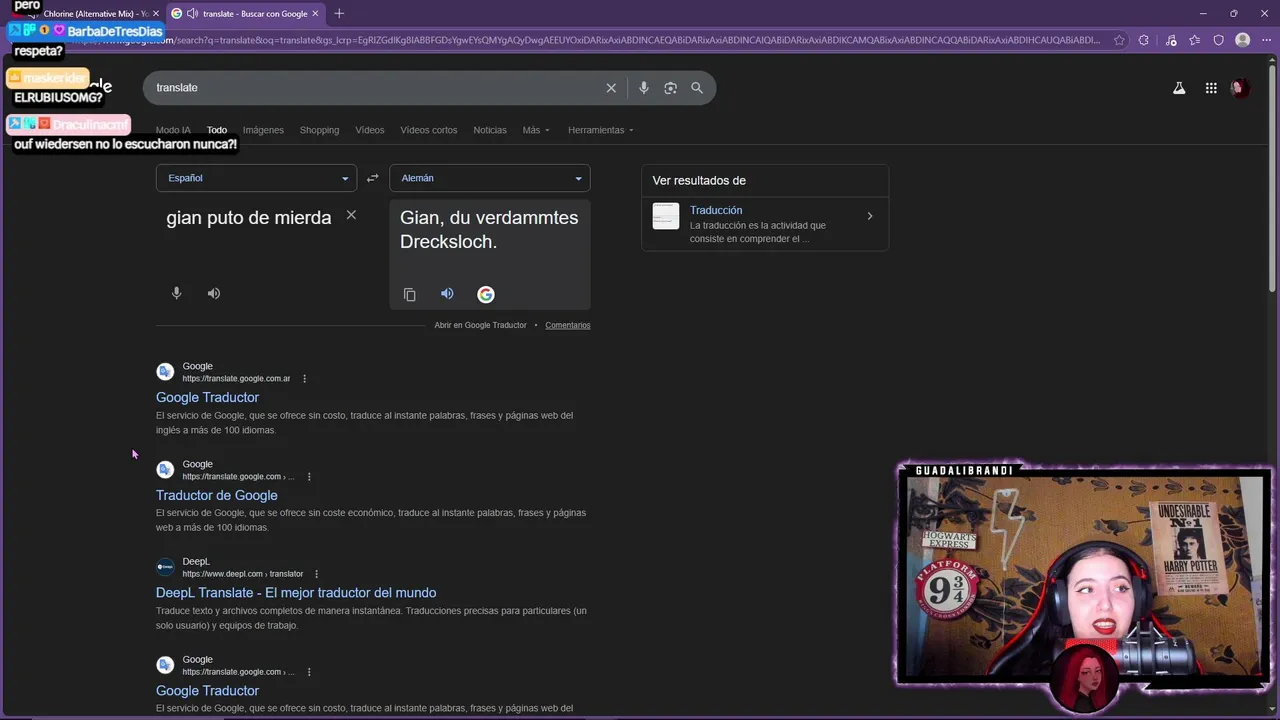Click the Traducción panel thumbnail
Viewport: 1280px width, 720px height.
pos(666,216)
